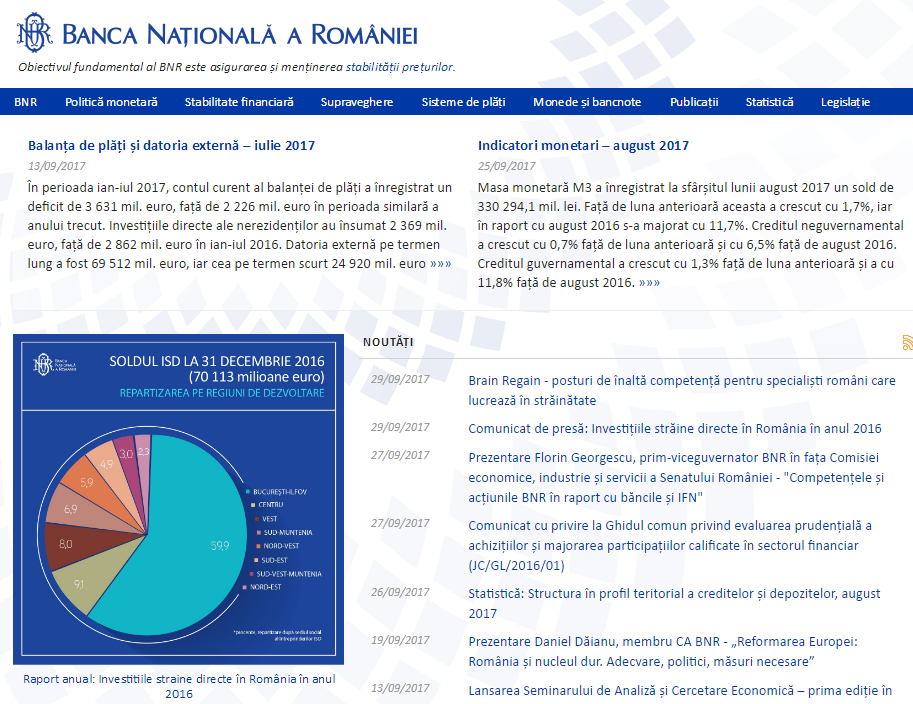The width and height of the screenshot is (913, 704).
Task: Click the »»» arrows after the Balanța de plăți summary
Action: [440, 264]
